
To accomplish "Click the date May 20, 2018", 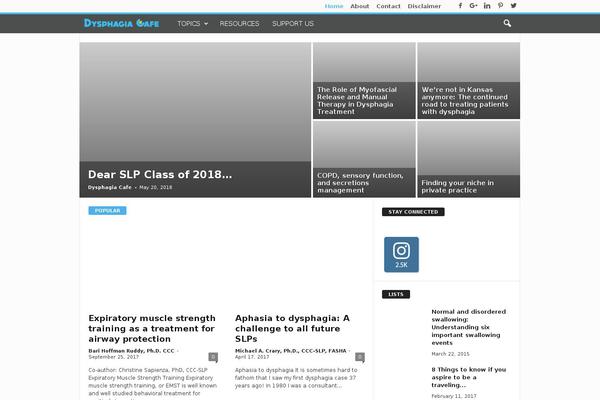I will click(x=156, y=188).
